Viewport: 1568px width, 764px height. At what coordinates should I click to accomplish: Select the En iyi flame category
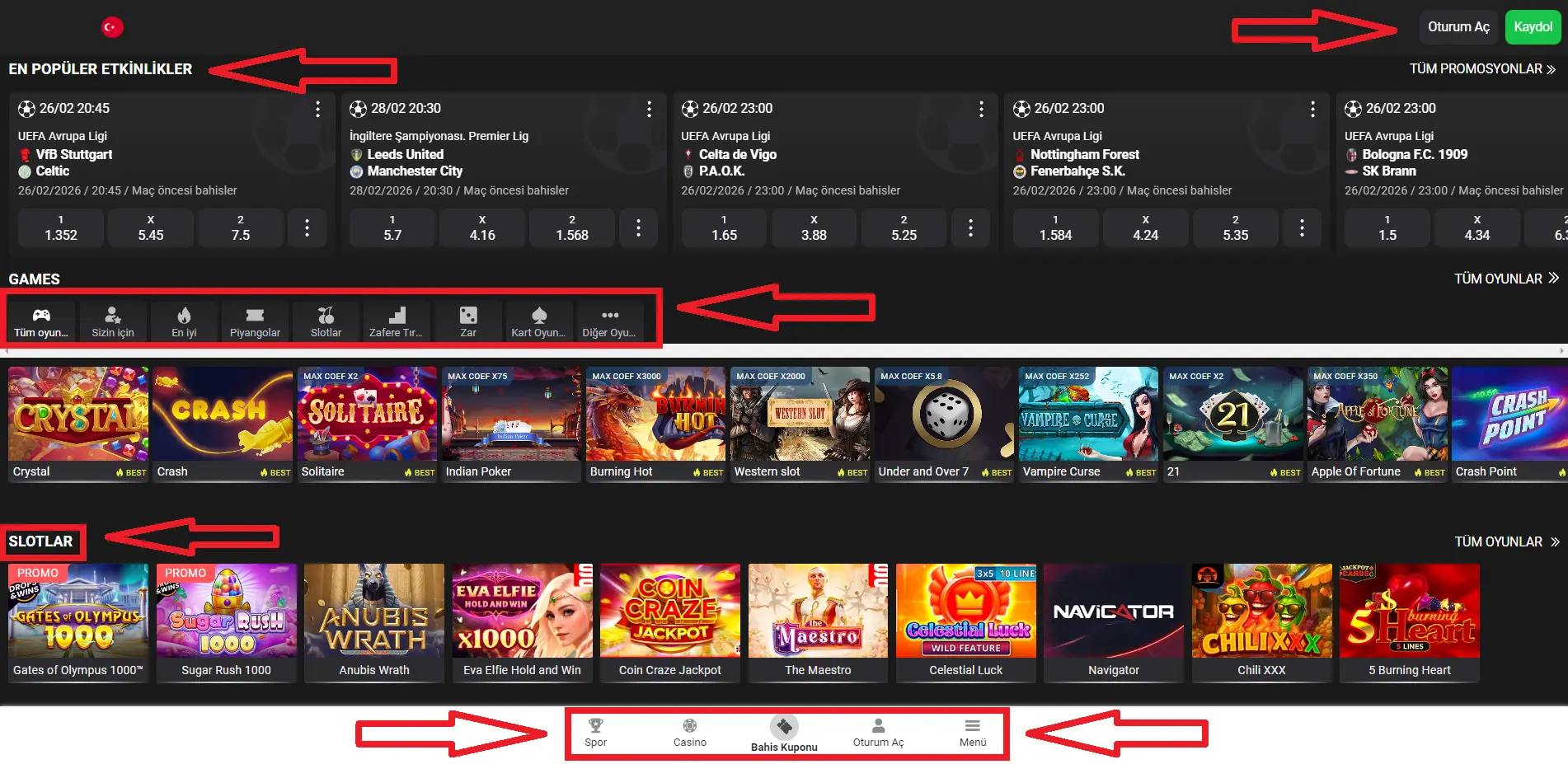pyautogui.click(x=184, y=321)
